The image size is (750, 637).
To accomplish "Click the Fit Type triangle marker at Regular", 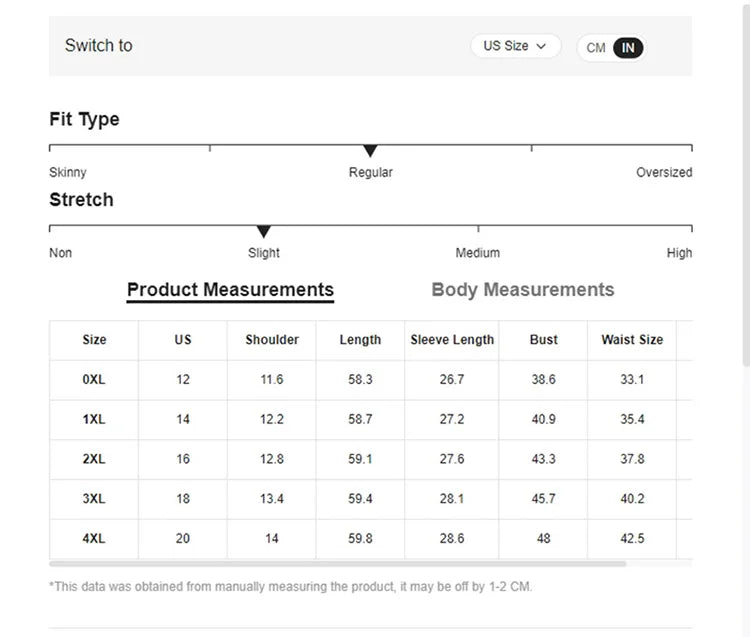I will (370, 151).
